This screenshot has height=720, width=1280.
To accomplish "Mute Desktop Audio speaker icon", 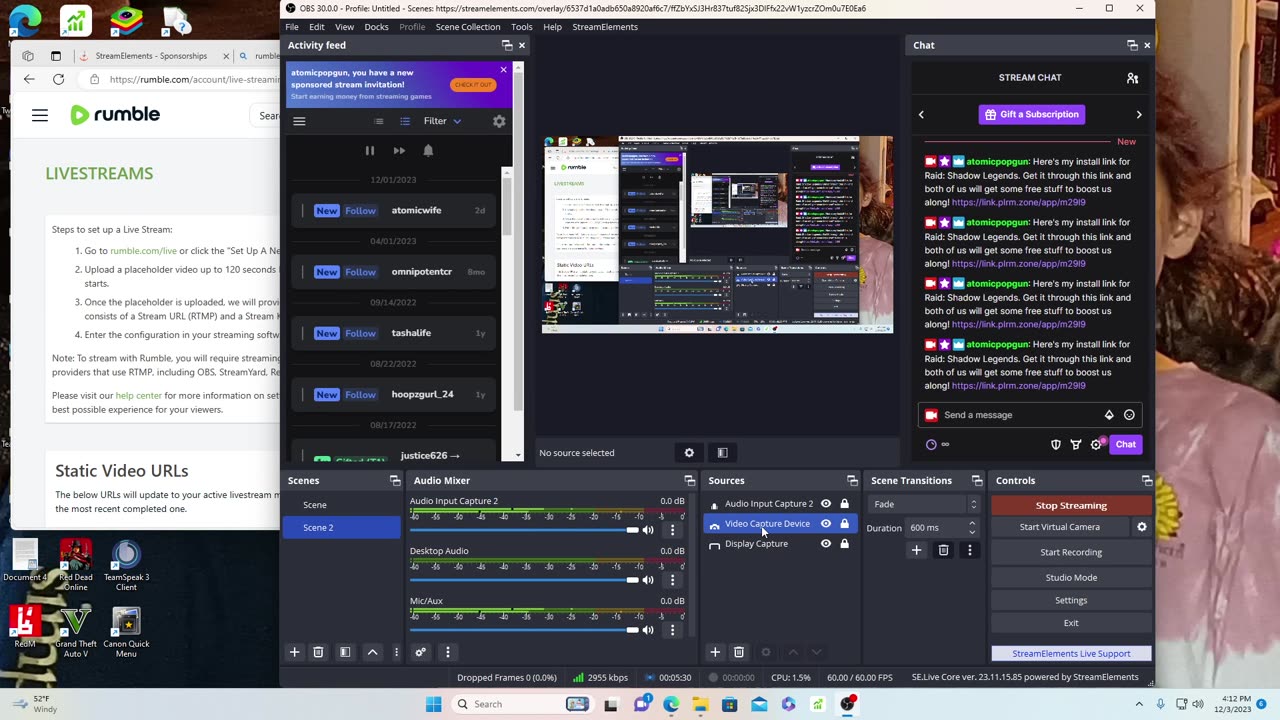I will tap(648, 580).
